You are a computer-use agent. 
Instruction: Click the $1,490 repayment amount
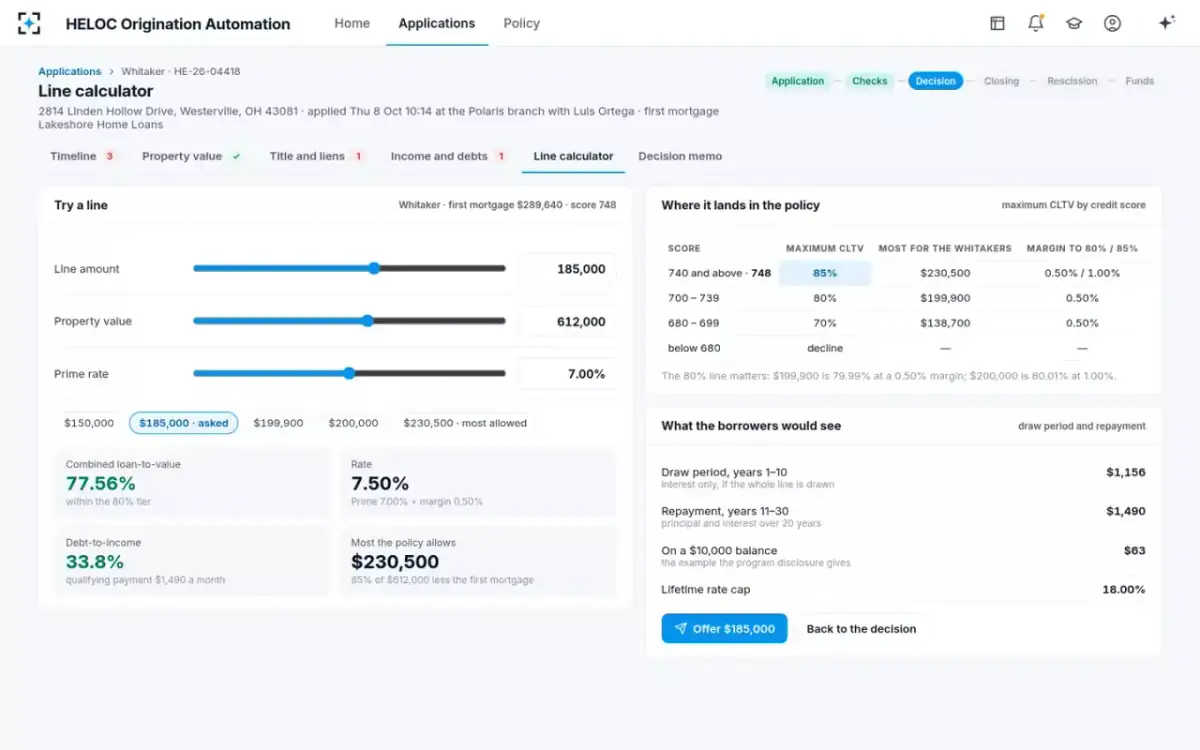coord(1126,511)
